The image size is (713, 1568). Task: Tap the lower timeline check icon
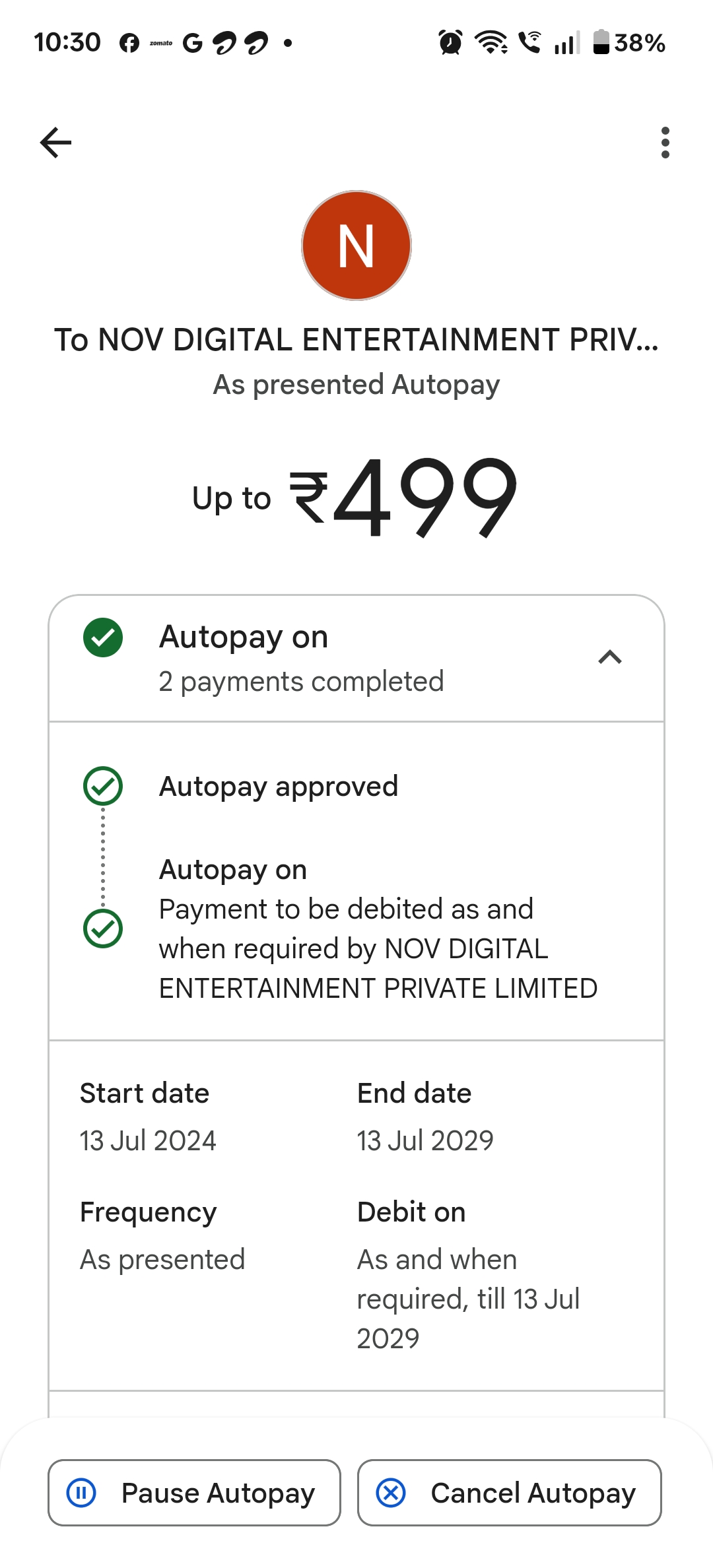click(103, 929)
